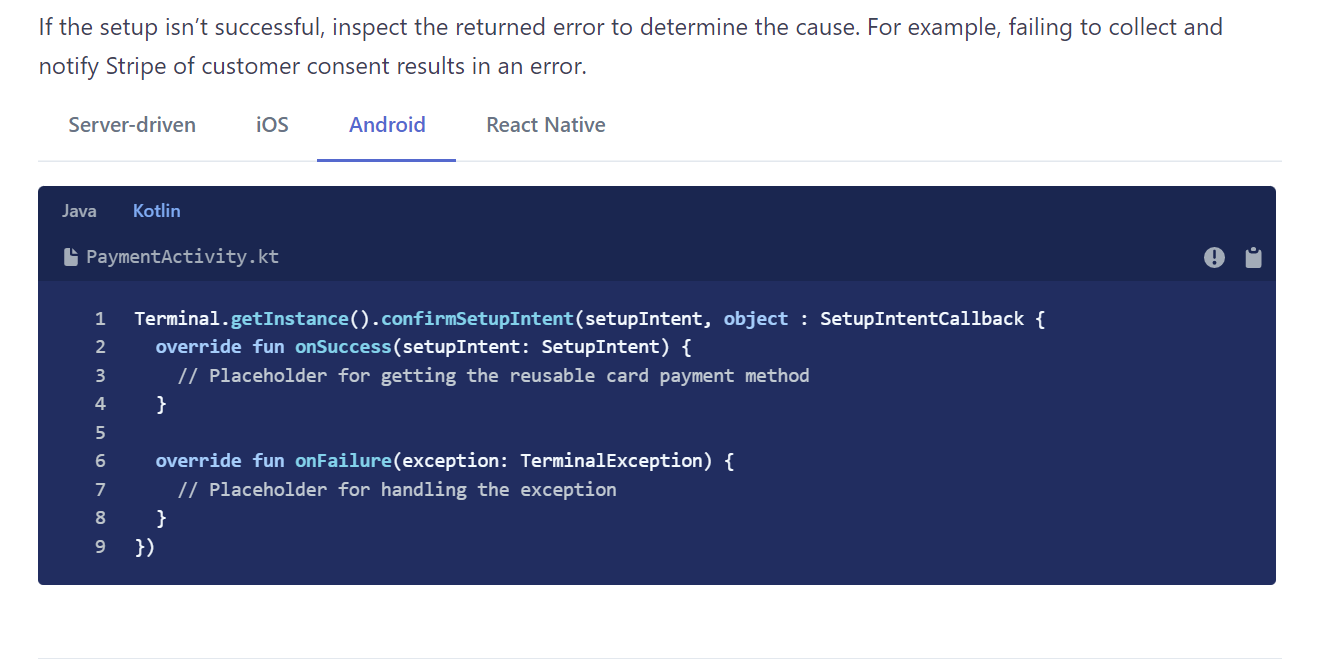The height and width of the screenshot is (661, 1341).
Task: Select the Kotlin language tab
Action: coord(156,210)
